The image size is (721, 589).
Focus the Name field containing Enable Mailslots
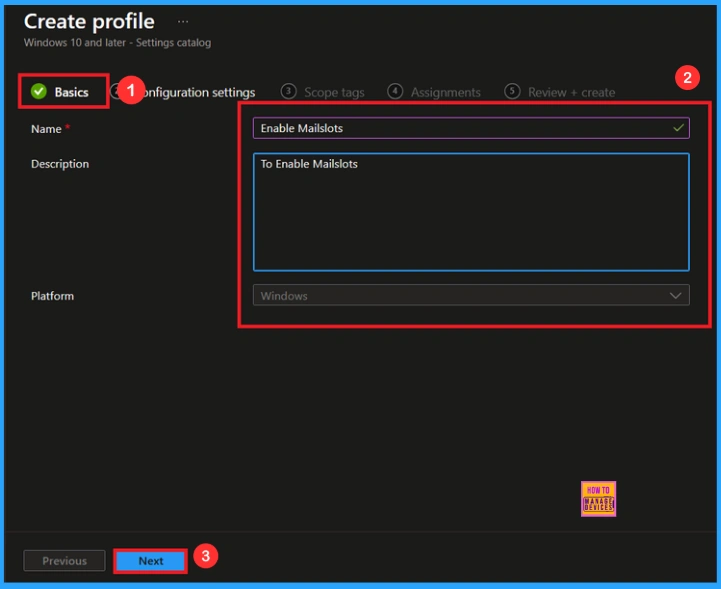(460, 128)
